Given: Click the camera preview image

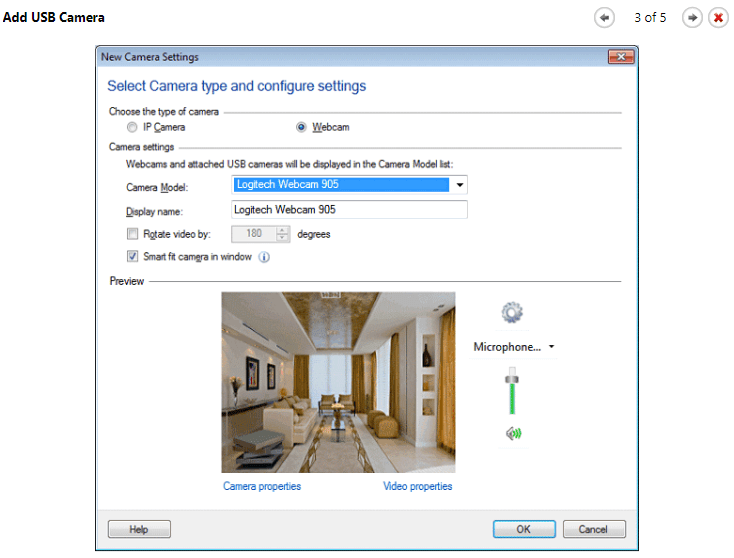Looking at the screenshot, I should (x=338, y=382).
